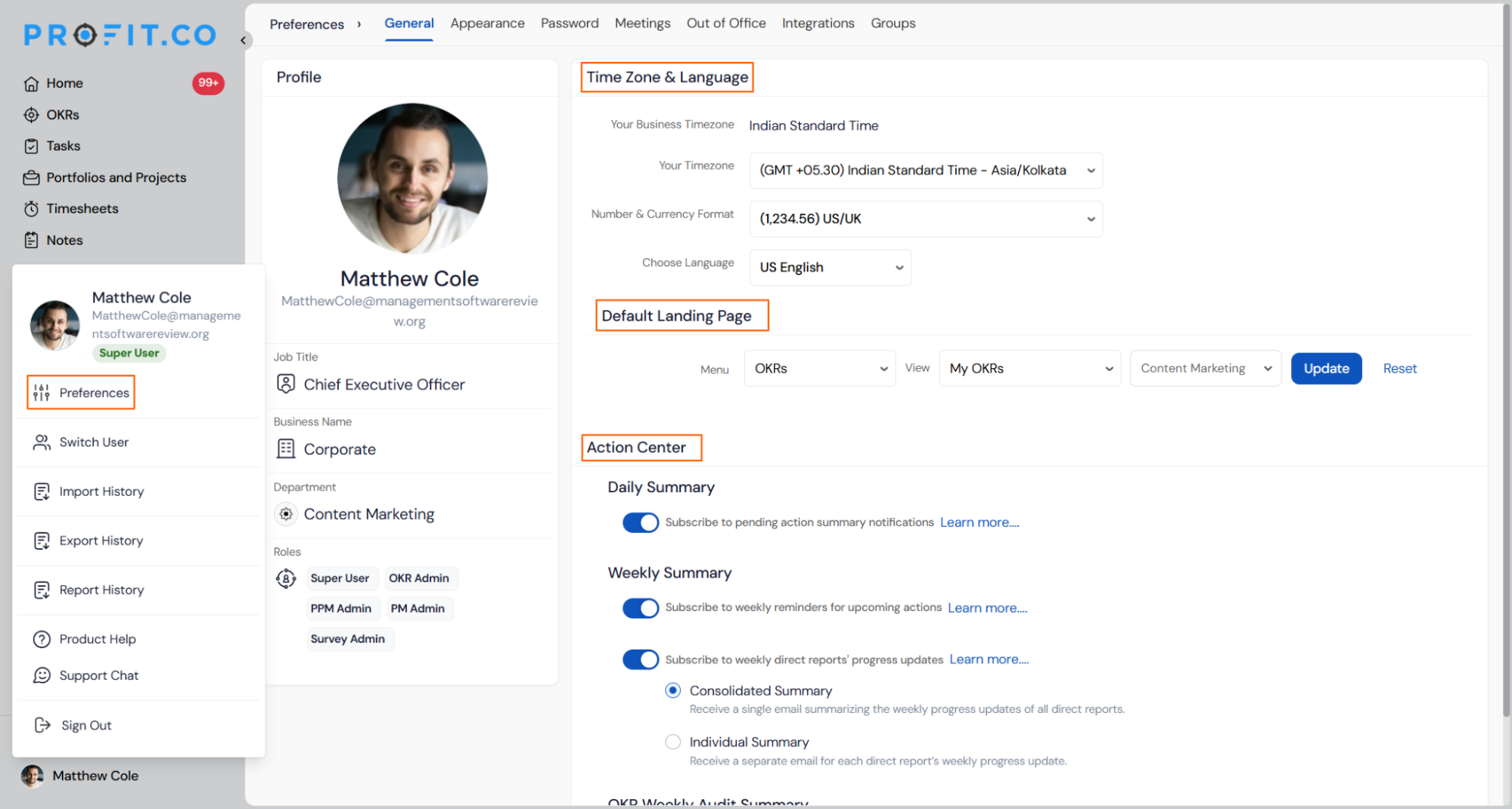Image resolution: width=1512 pixels, height=809 pixels.
Task: Click Matthew Cole's large profile photo
Action: coord(412,178)
